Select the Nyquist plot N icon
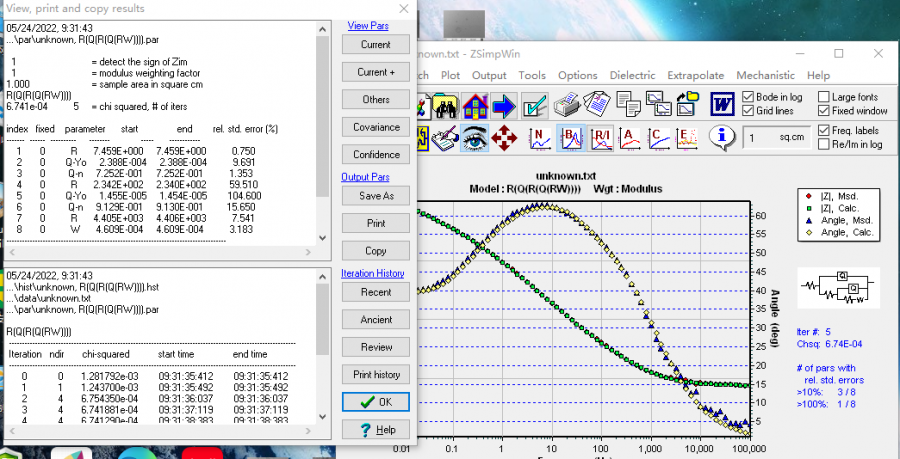900x459 pixels. point(540,137)
